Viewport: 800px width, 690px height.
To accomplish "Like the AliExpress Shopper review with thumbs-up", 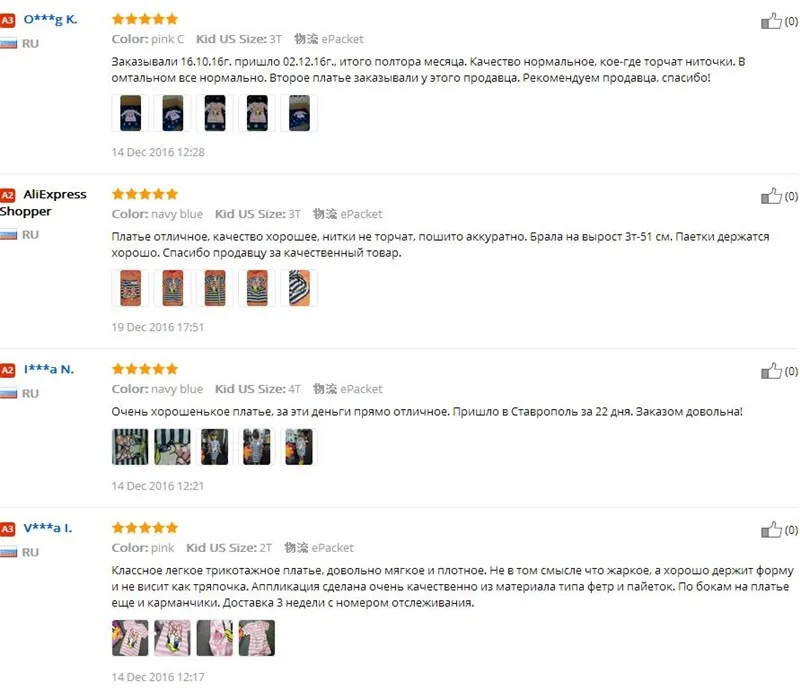I will [x=771, y=196].
